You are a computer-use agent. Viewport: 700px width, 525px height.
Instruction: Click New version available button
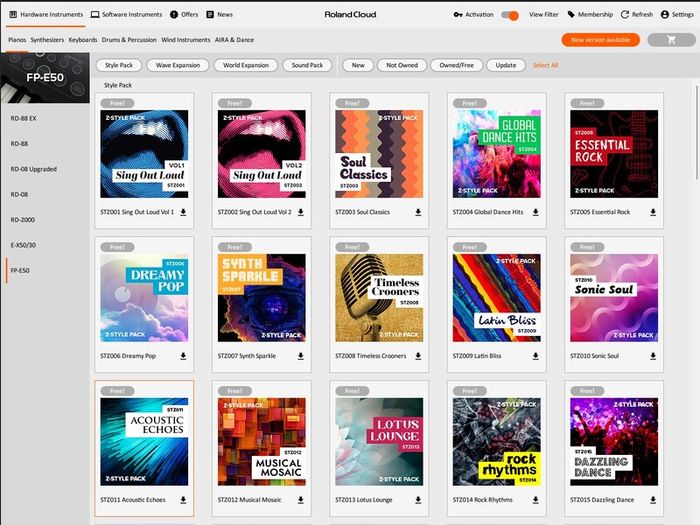tap(600, 40)
